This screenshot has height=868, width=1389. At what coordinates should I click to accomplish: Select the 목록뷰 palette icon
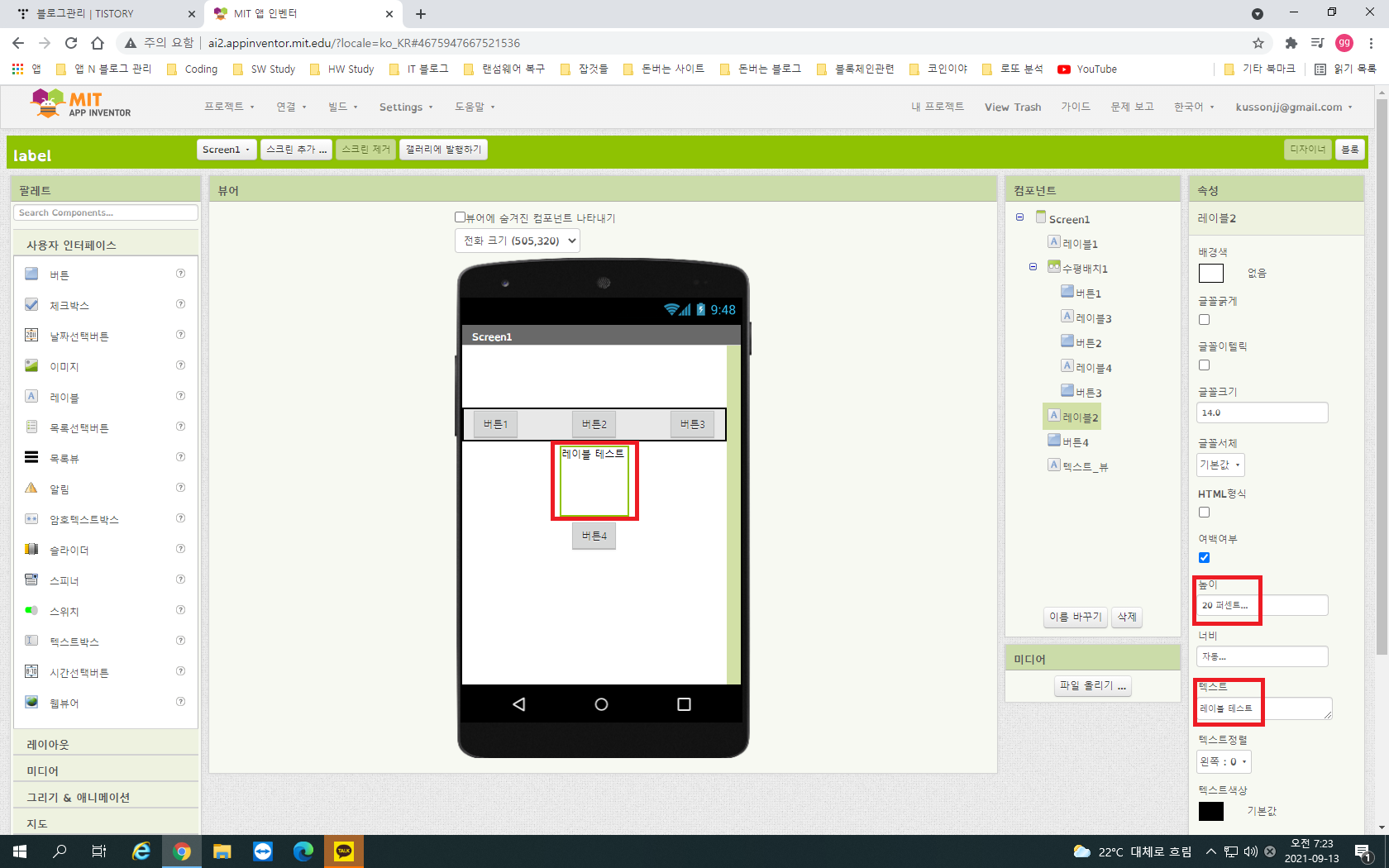[31, 457]
